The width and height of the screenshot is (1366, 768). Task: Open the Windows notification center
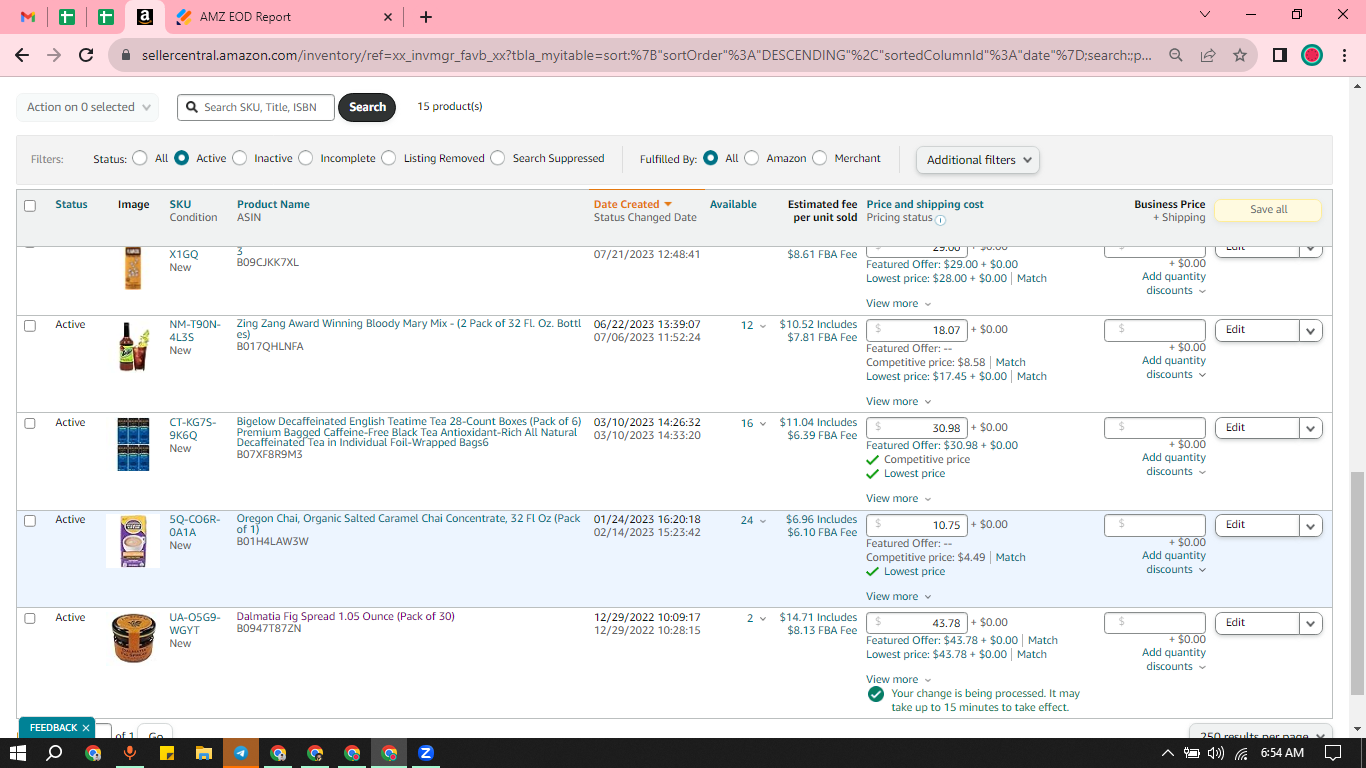(1332, 753)
